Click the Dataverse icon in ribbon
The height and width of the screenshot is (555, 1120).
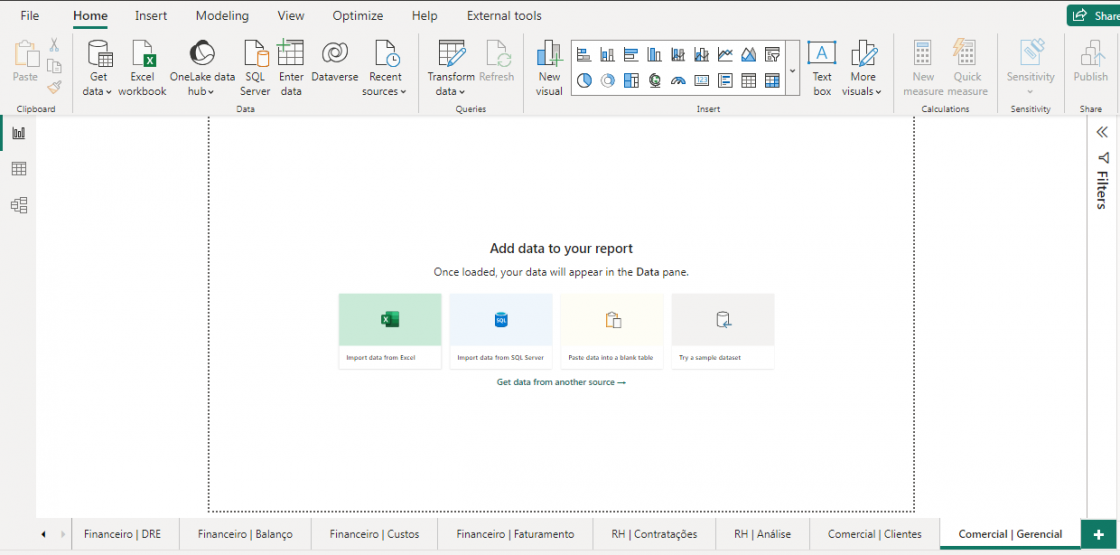[x=334, y=62]
